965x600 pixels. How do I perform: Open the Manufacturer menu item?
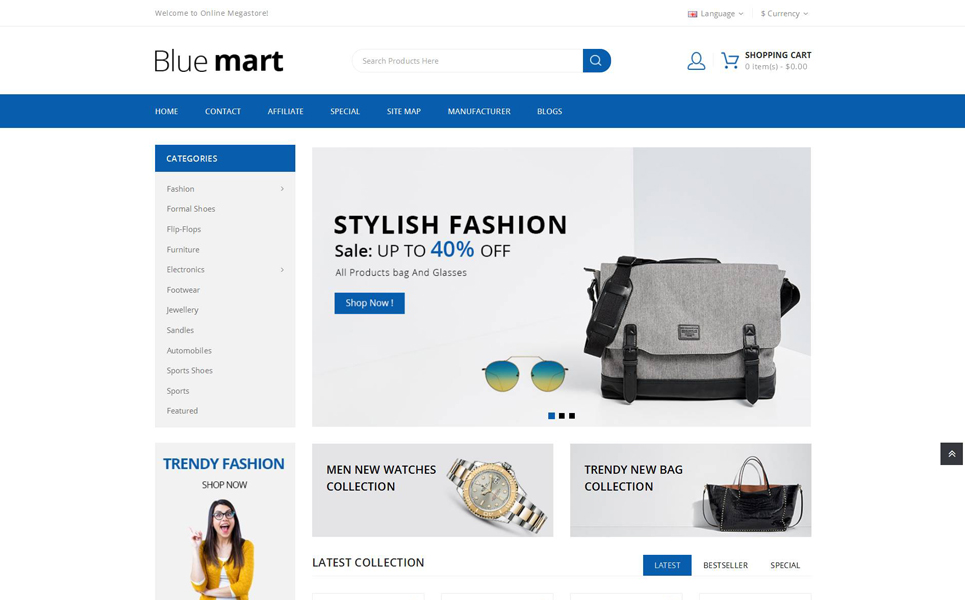tap(479, 111)
